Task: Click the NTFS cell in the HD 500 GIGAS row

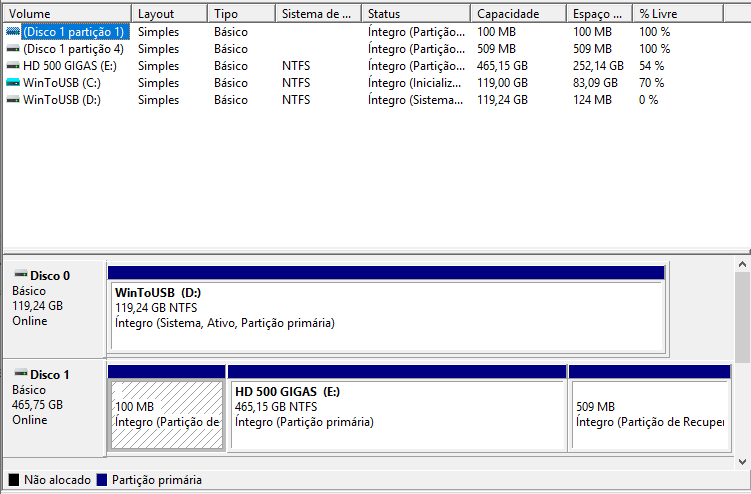Action: [x=296, y=66]
